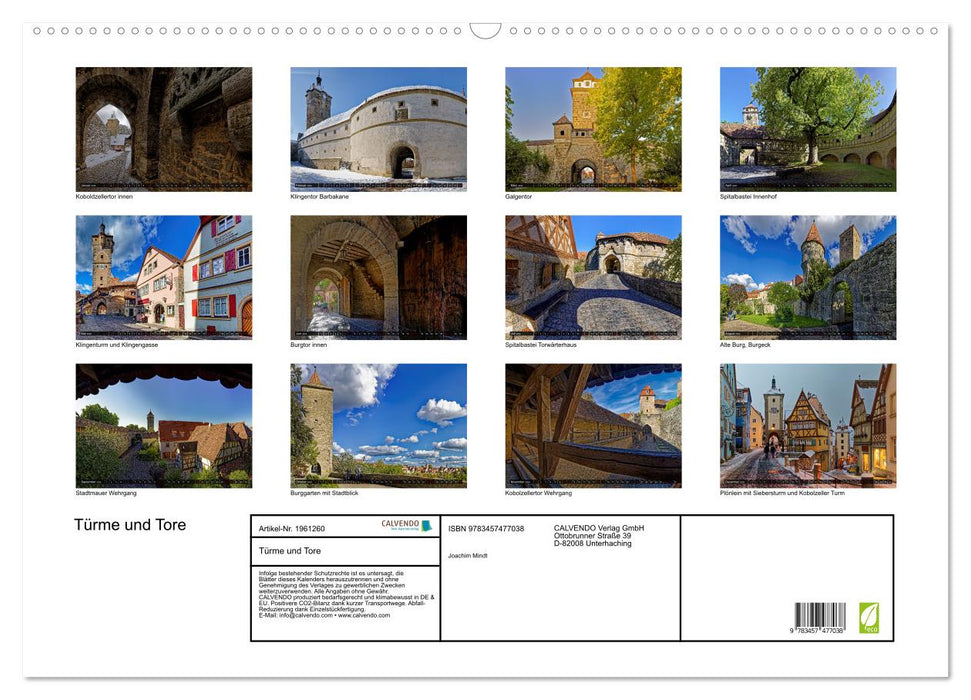View the Alte Burg, Burgeck photo
Viewport: 971px width, 700px height.
pos(808,277)
